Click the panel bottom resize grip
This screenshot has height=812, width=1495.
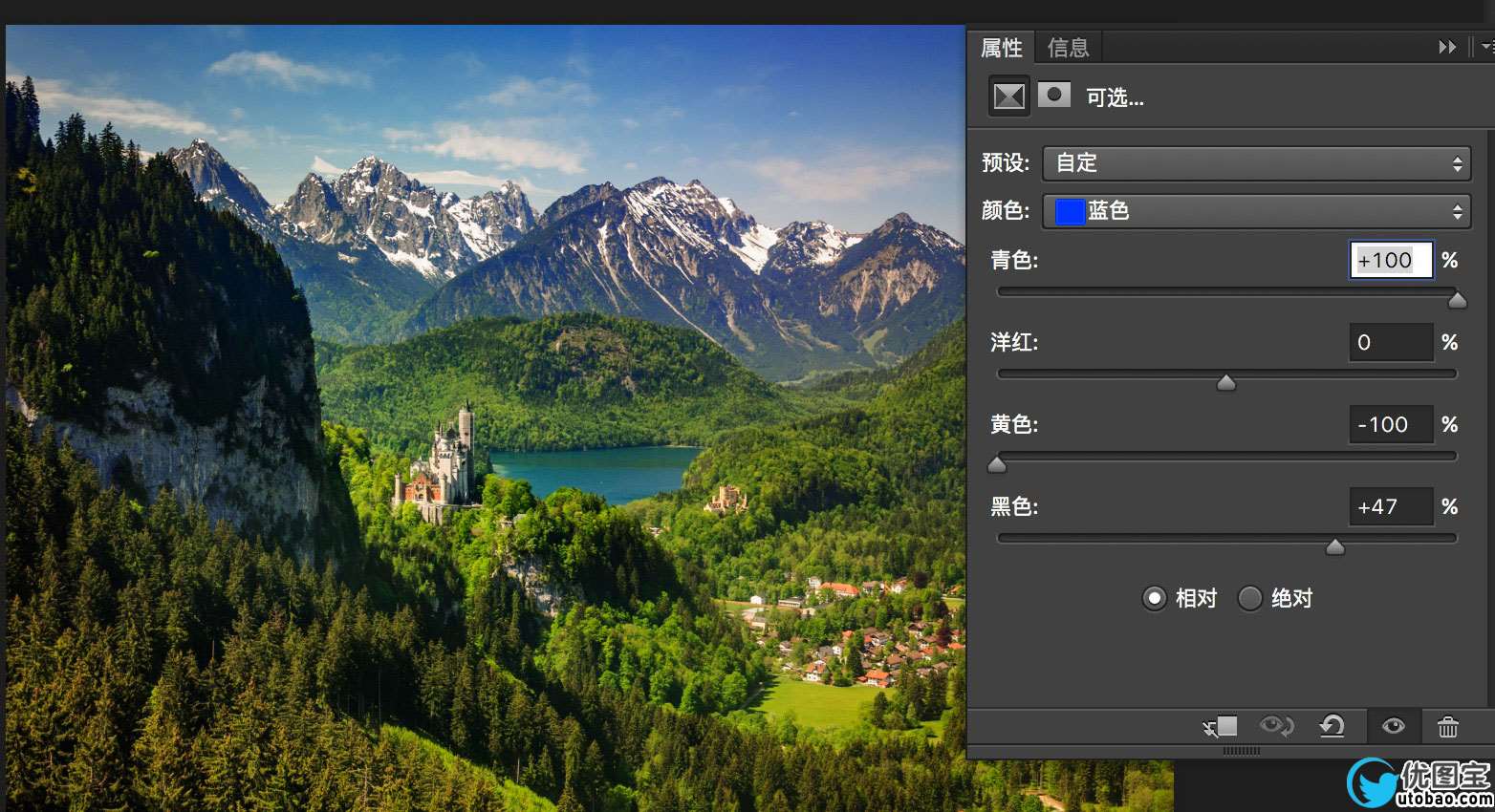[x=1241, y=752]
